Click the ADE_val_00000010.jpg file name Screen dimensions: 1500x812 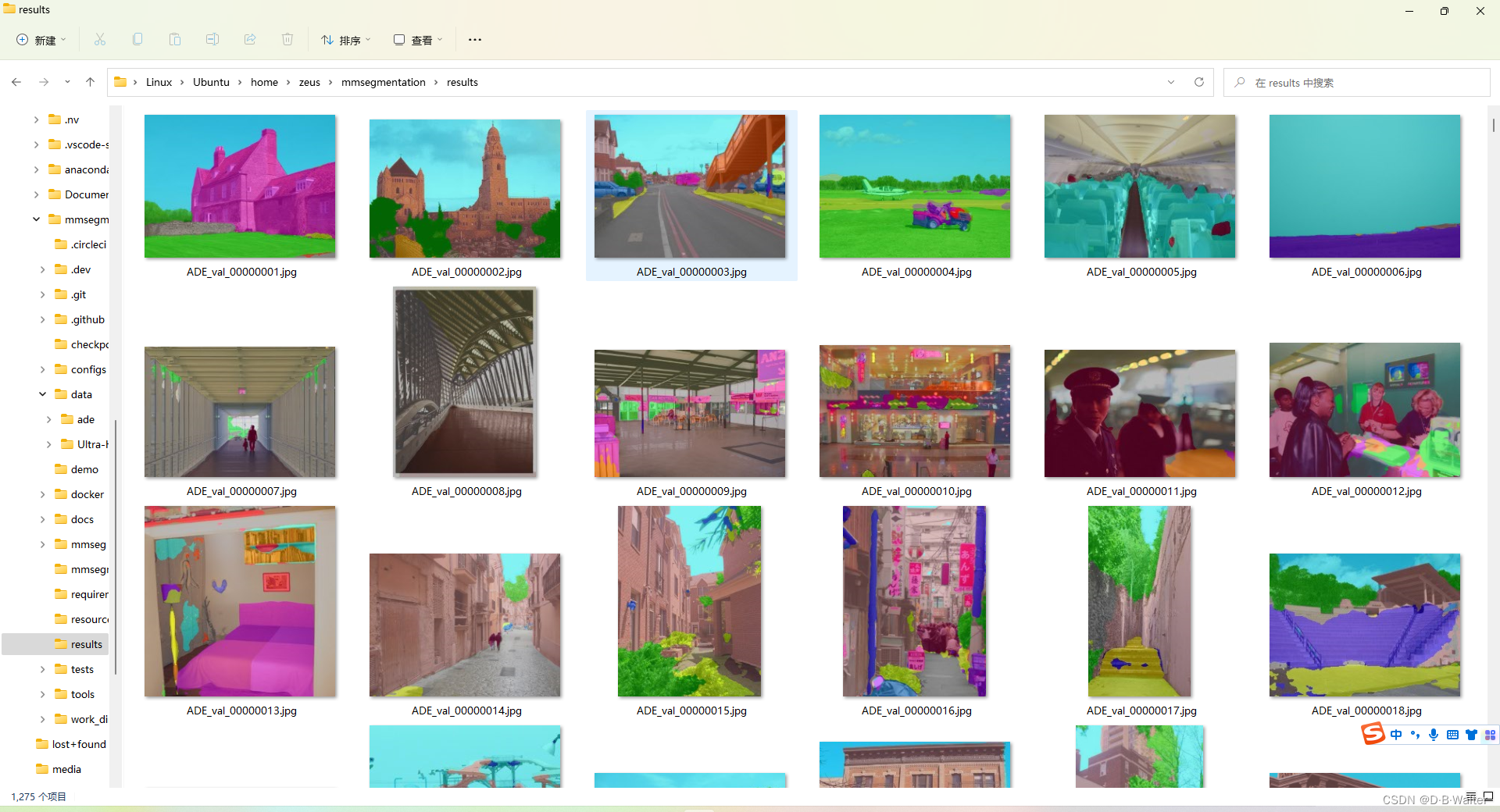pyautogui.click(x=916, y=491)
